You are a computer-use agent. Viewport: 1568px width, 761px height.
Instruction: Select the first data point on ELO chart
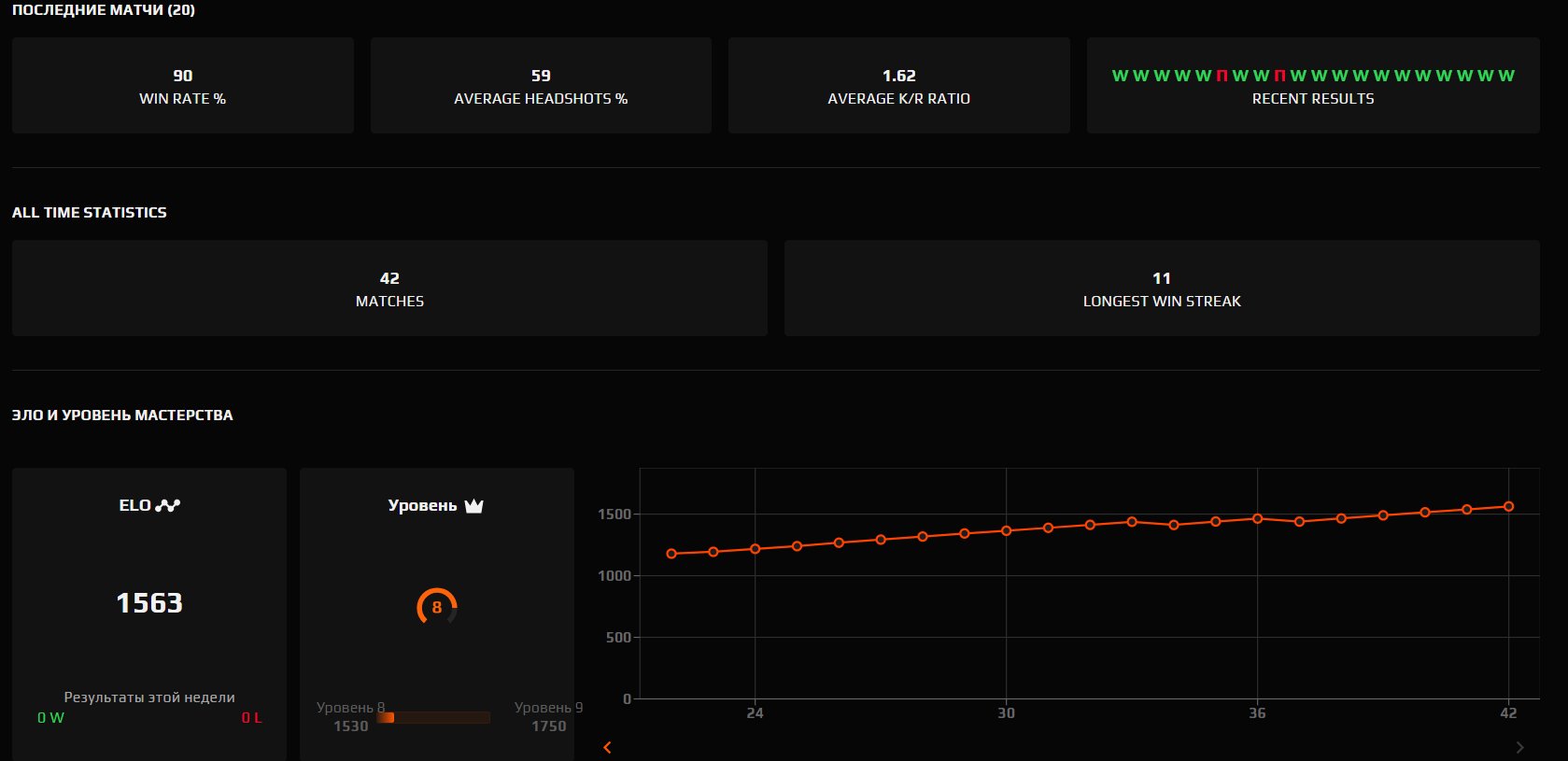point(671,554)
